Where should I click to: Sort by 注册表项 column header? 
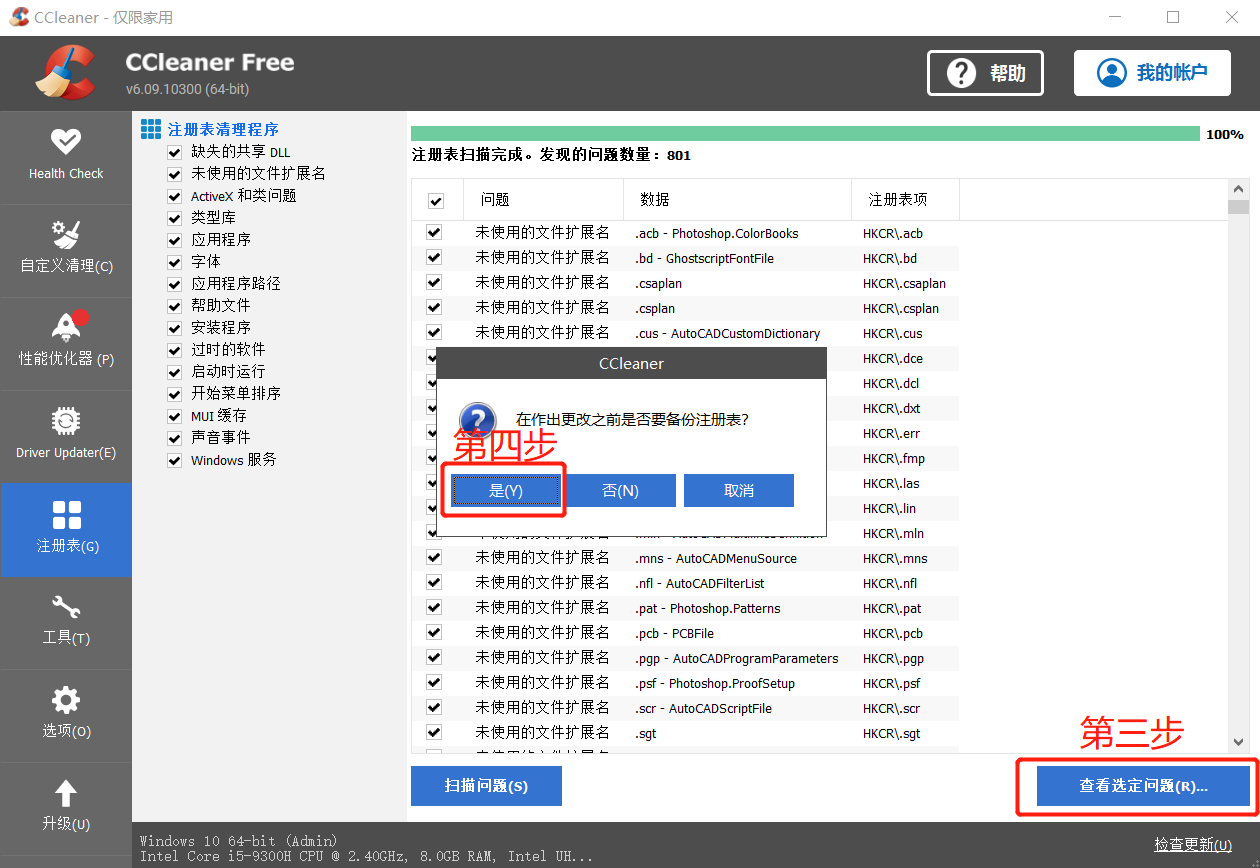tap(905, 200)
